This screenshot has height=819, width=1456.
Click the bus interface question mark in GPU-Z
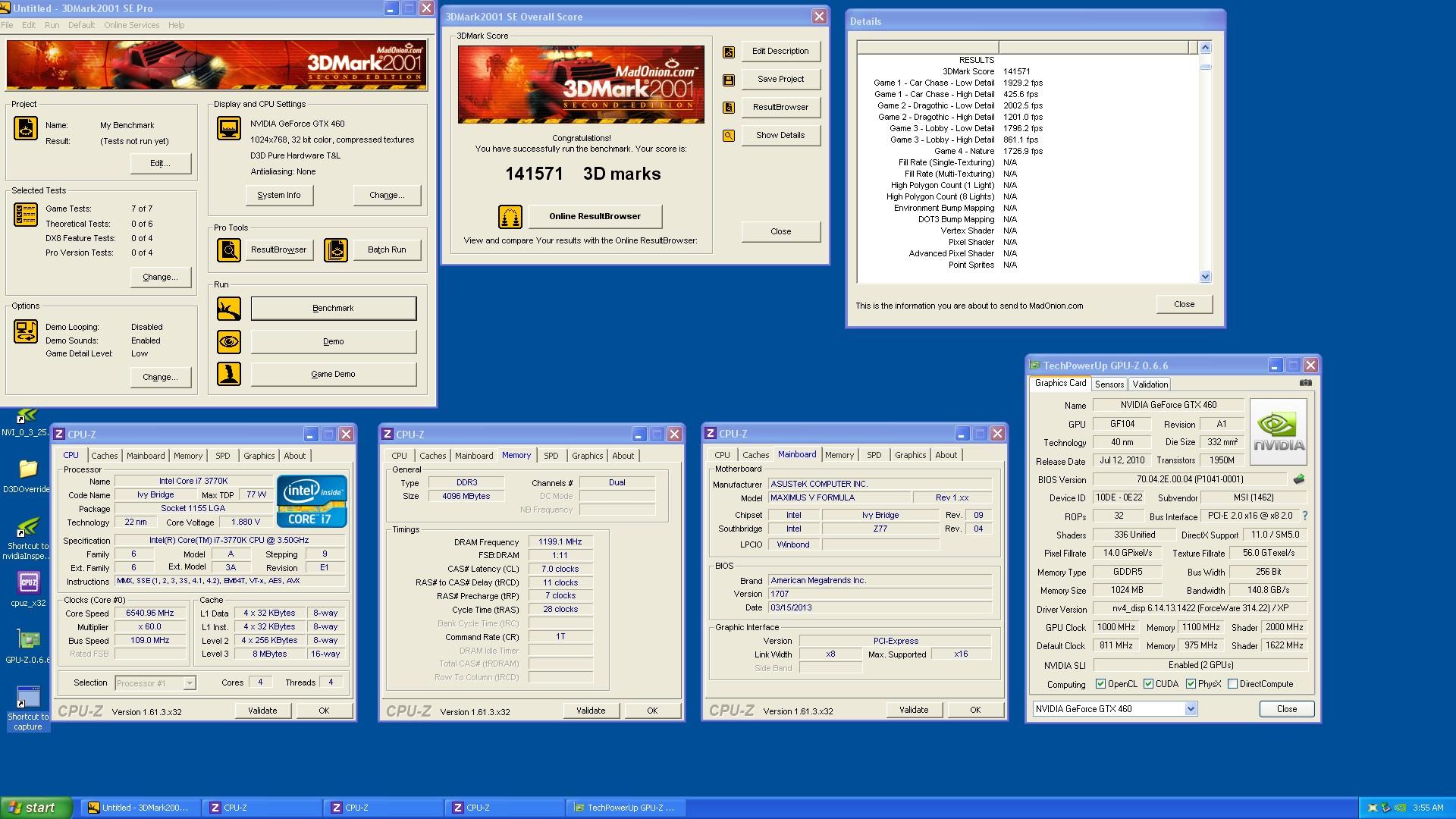pyautogui.click(x=1305, y=516)
